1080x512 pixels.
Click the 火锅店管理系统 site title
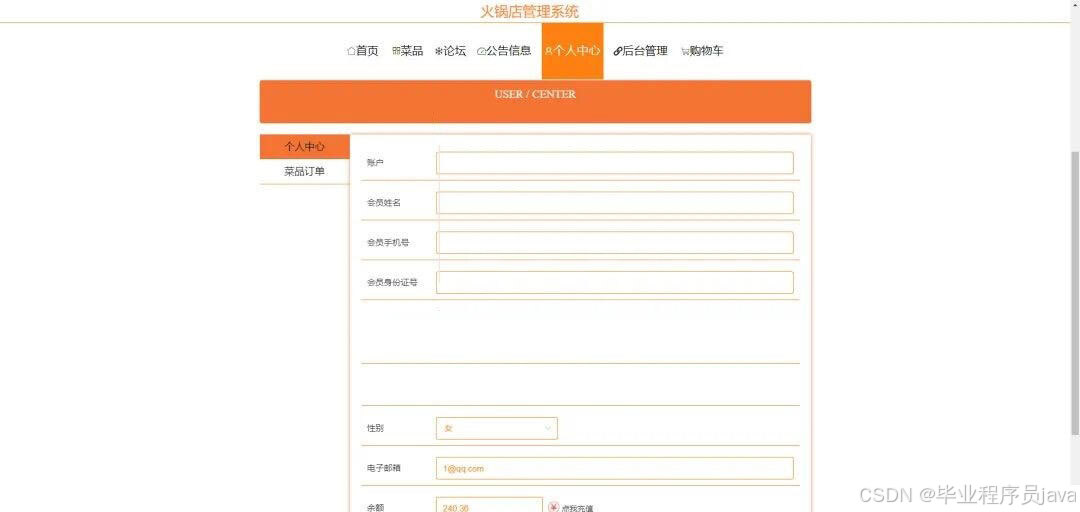coord(529,12)
